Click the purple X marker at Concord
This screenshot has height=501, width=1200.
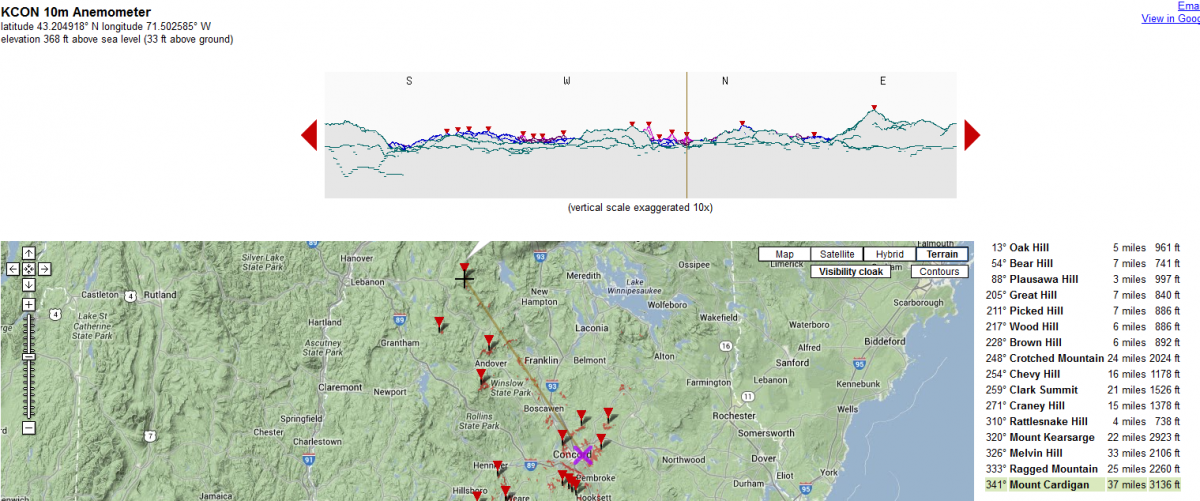(583, 457)
